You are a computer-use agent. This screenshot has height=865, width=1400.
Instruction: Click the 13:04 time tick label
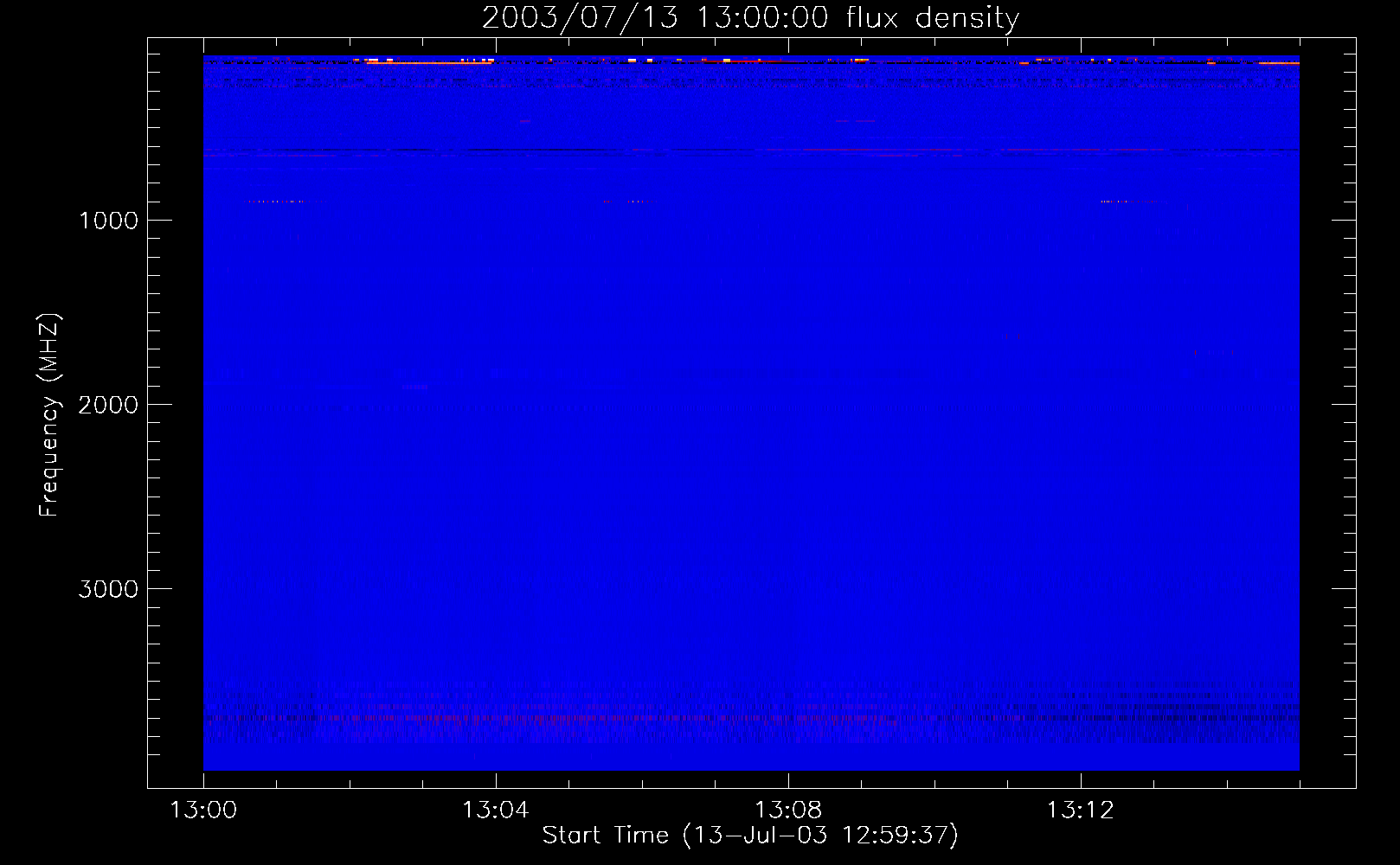pyautogui.click(x=496, y=811)
